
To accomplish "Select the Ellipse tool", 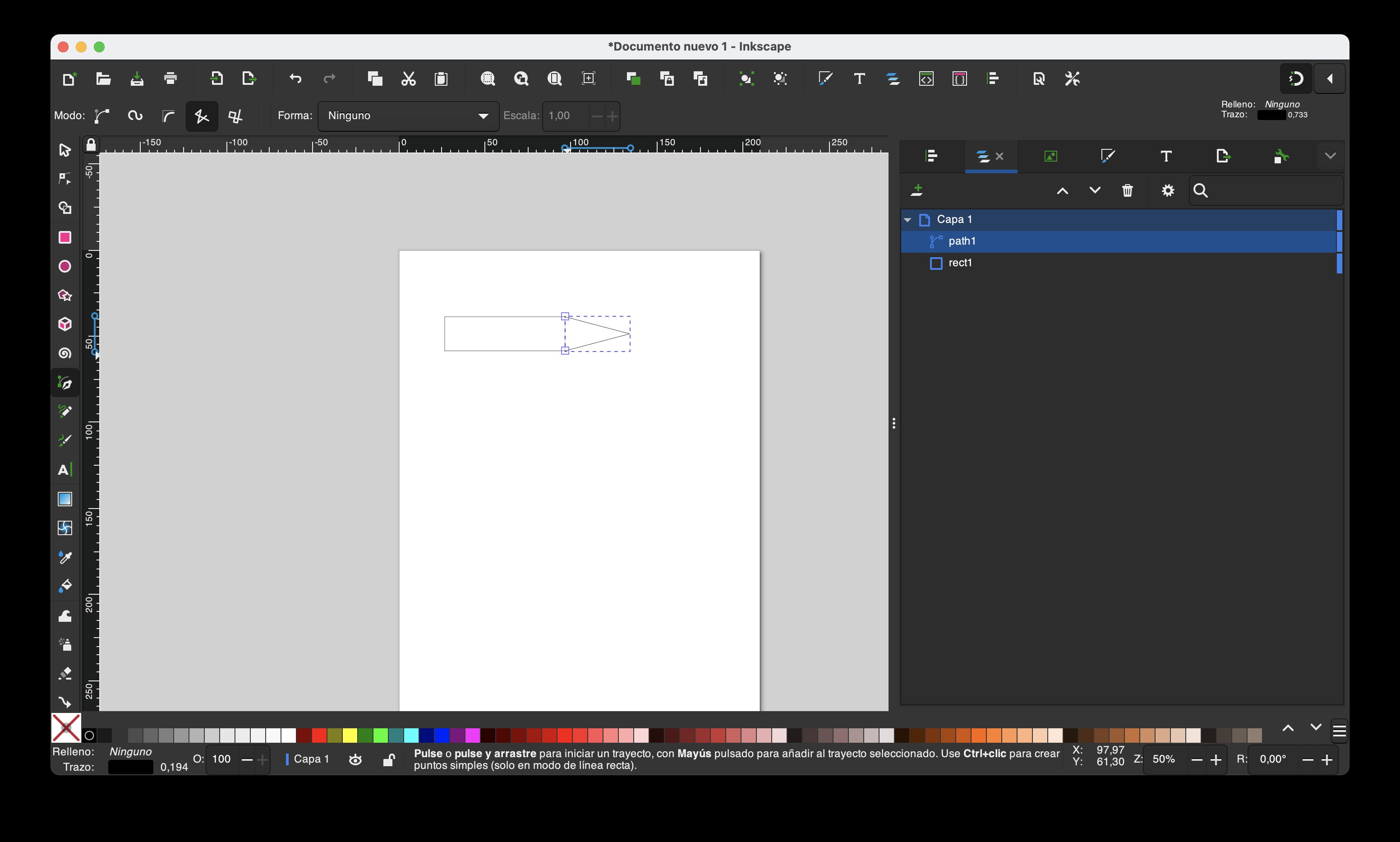I will 64,266.
